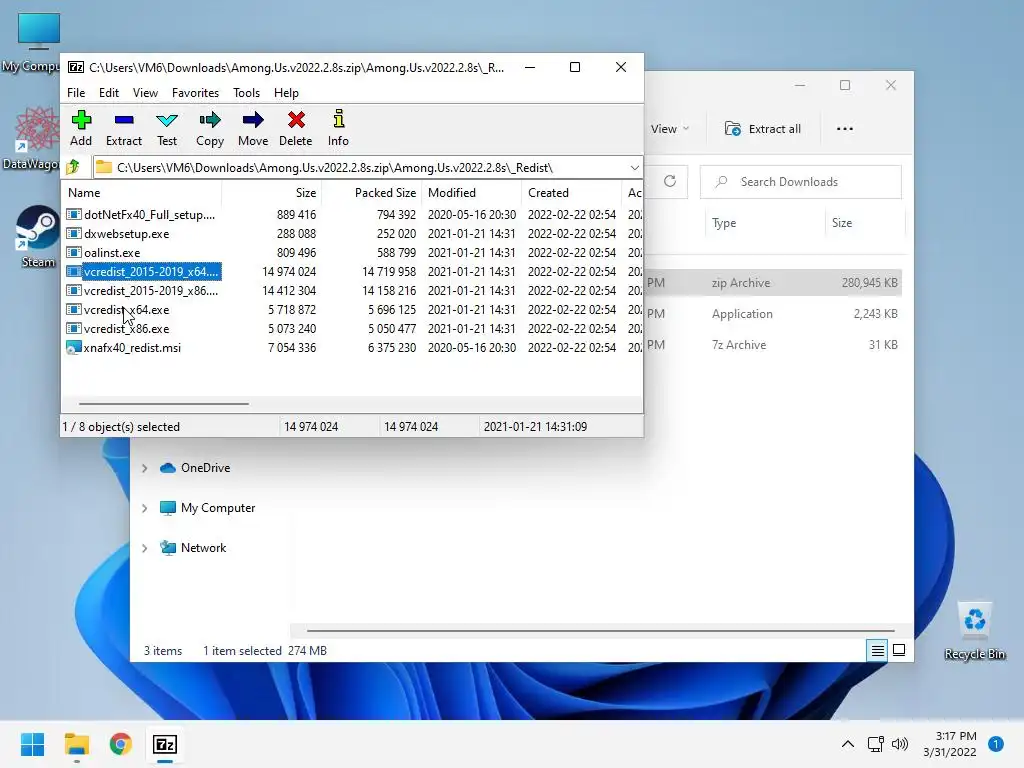Viewport: 1024px width, 768px height.
Task: Click the dotNetFx40_Full_setup file icon
Action: pyautogui.click(x=74, y=214)
